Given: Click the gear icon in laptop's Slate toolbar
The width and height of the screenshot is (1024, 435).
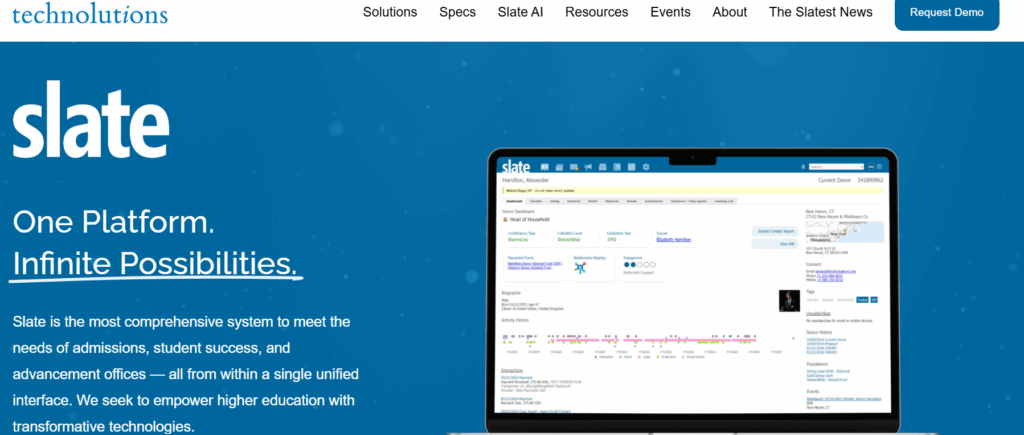Looking at the screenshot, I should click(x=646, y=167).
